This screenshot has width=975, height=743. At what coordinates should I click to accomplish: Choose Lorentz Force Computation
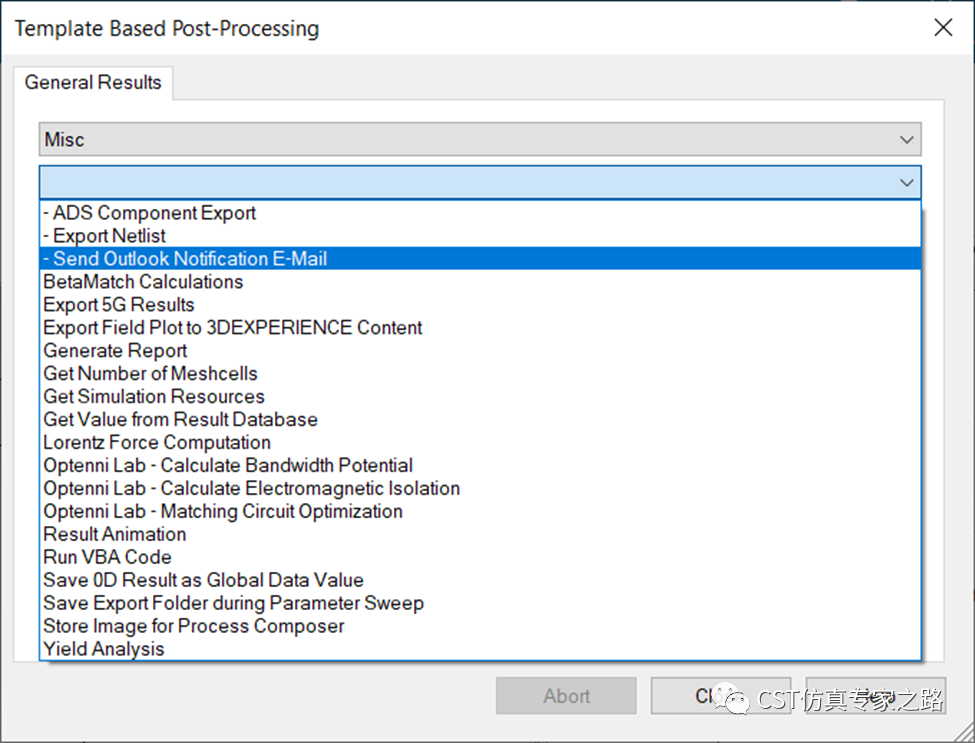point(479,443)
